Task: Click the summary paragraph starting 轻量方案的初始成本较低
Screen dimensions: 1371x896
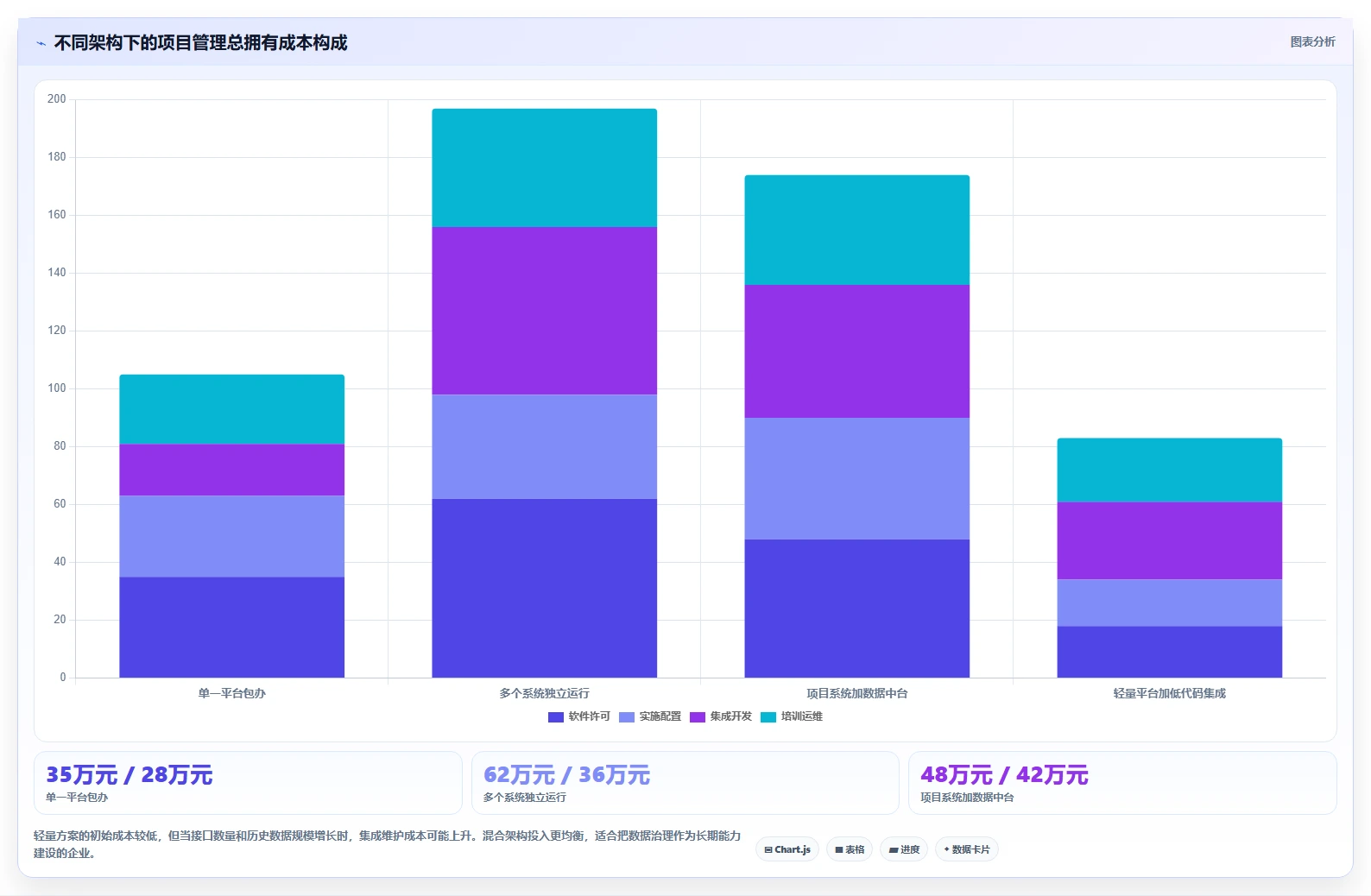Action: 387,844
